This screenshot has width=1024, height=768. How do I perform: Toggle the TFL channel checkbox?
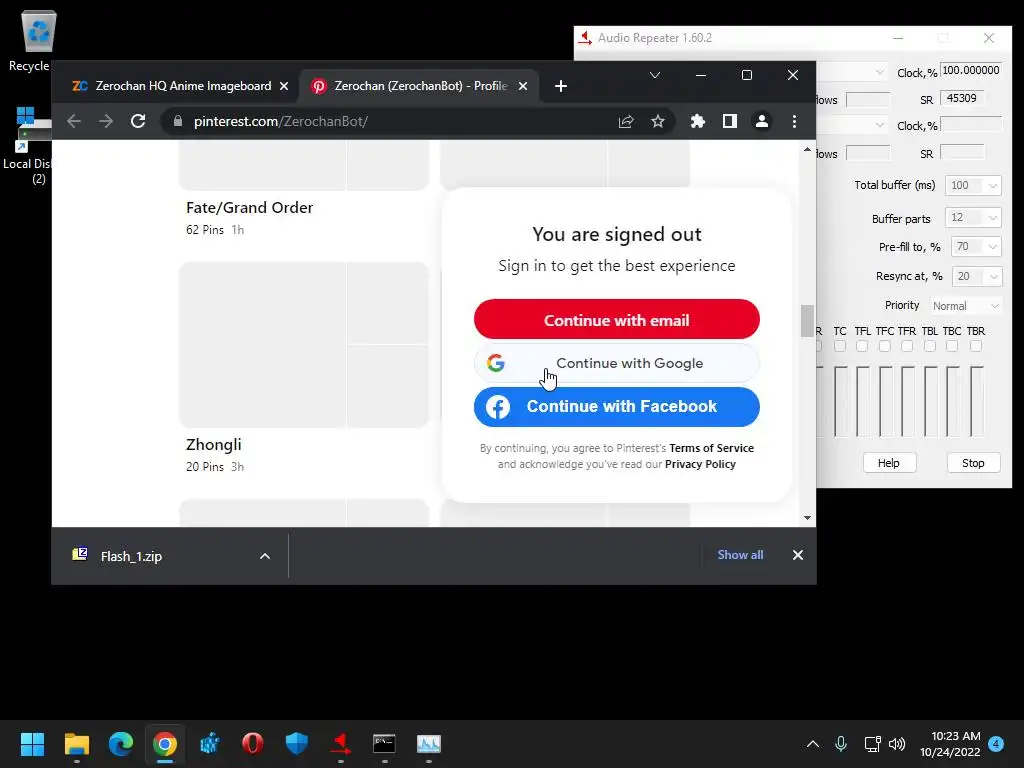click(862, 346)
